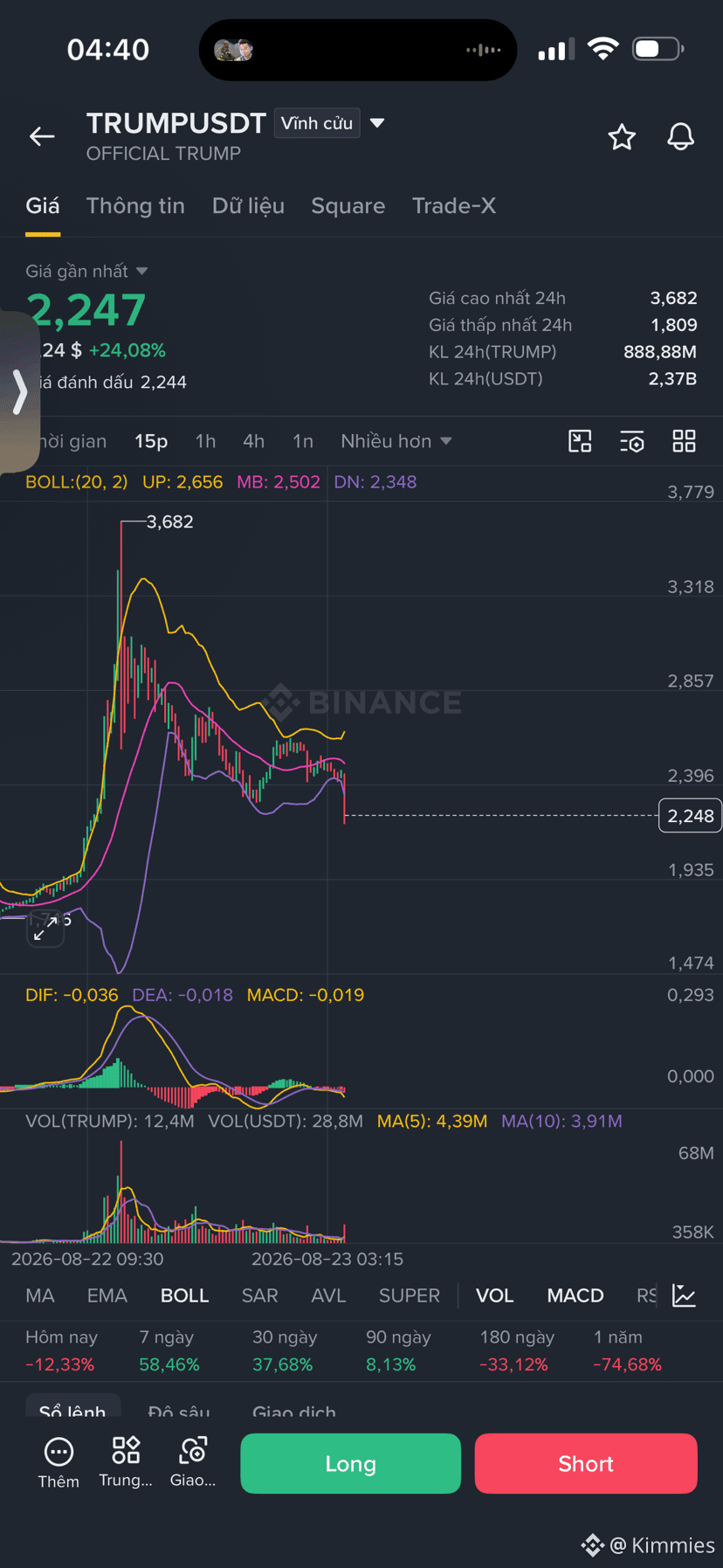Open the Giao dịch trades tab
The image size is (723, 1568).
pyautogui.click(x=294, y=1411)
